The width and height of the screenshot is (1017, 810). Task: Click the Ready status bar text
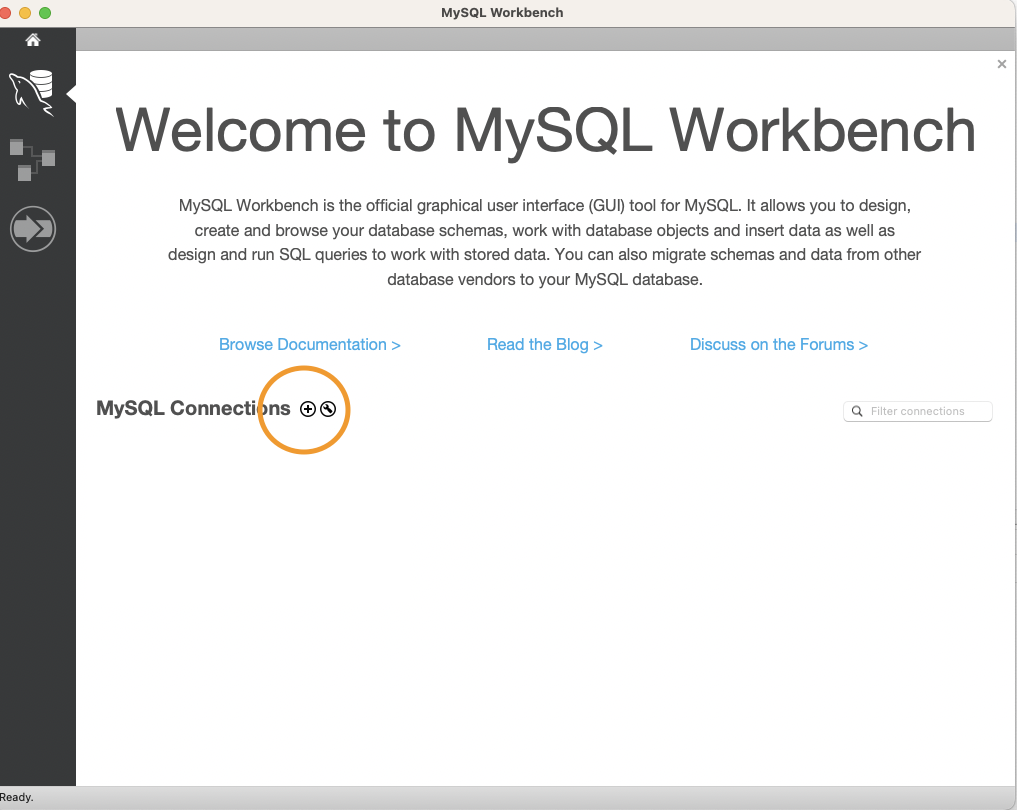pyautogui.click(x=17, y=797)
